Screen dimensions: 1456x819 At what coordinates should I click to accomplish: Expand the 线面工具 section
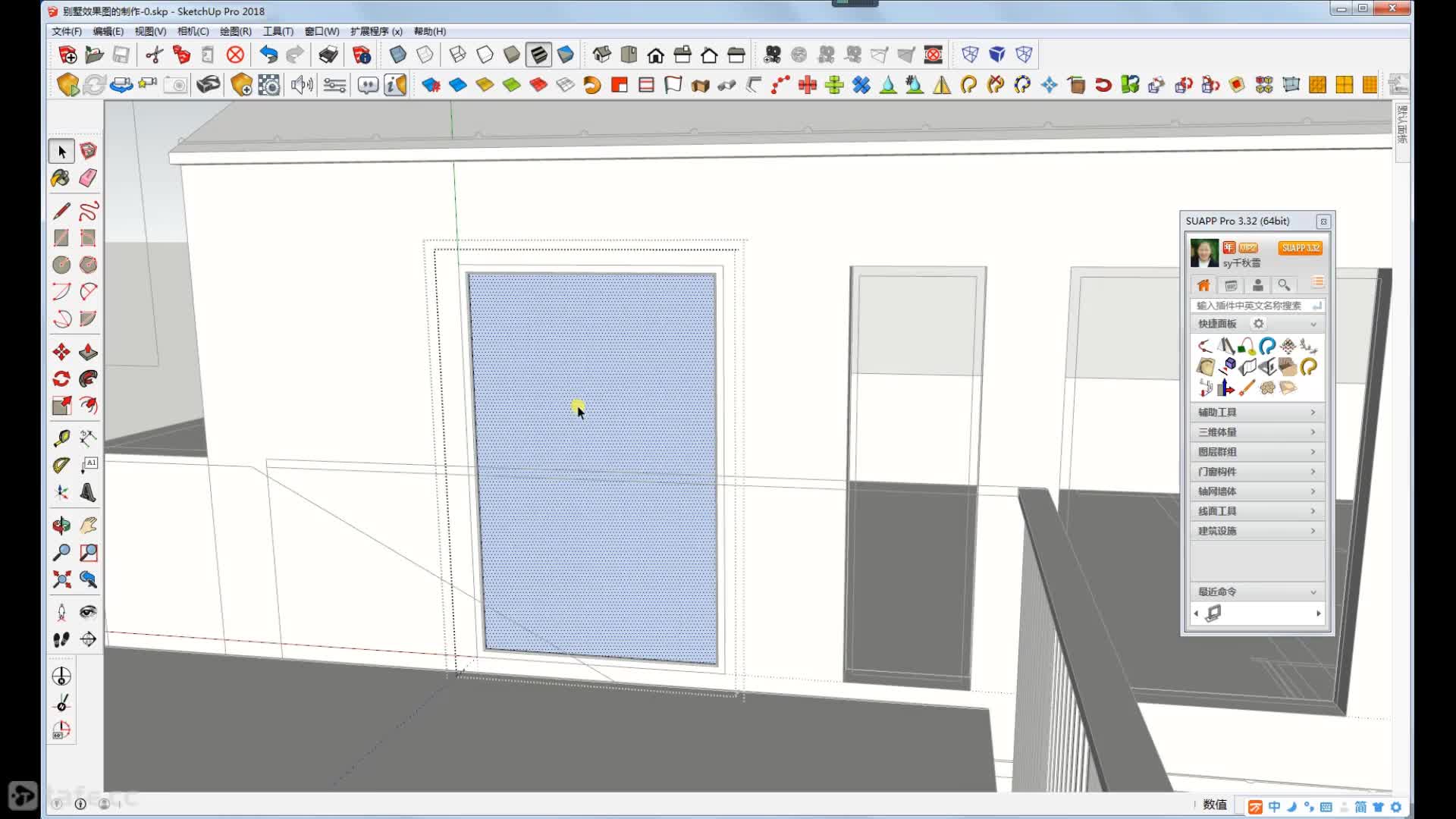coord(1257,510)
